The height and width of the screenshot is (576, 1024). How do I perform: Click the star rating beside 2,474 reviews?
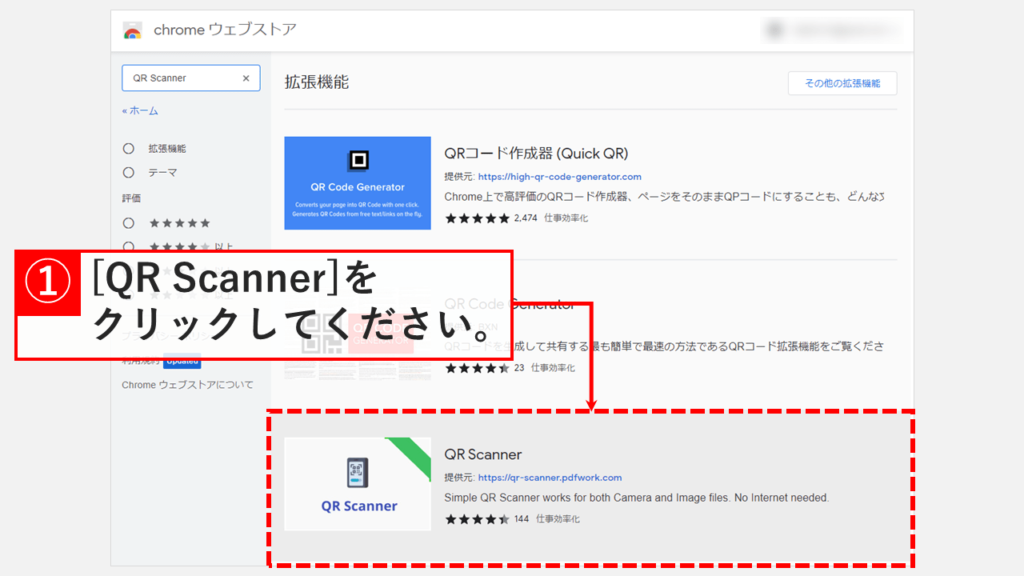[476, 218]
